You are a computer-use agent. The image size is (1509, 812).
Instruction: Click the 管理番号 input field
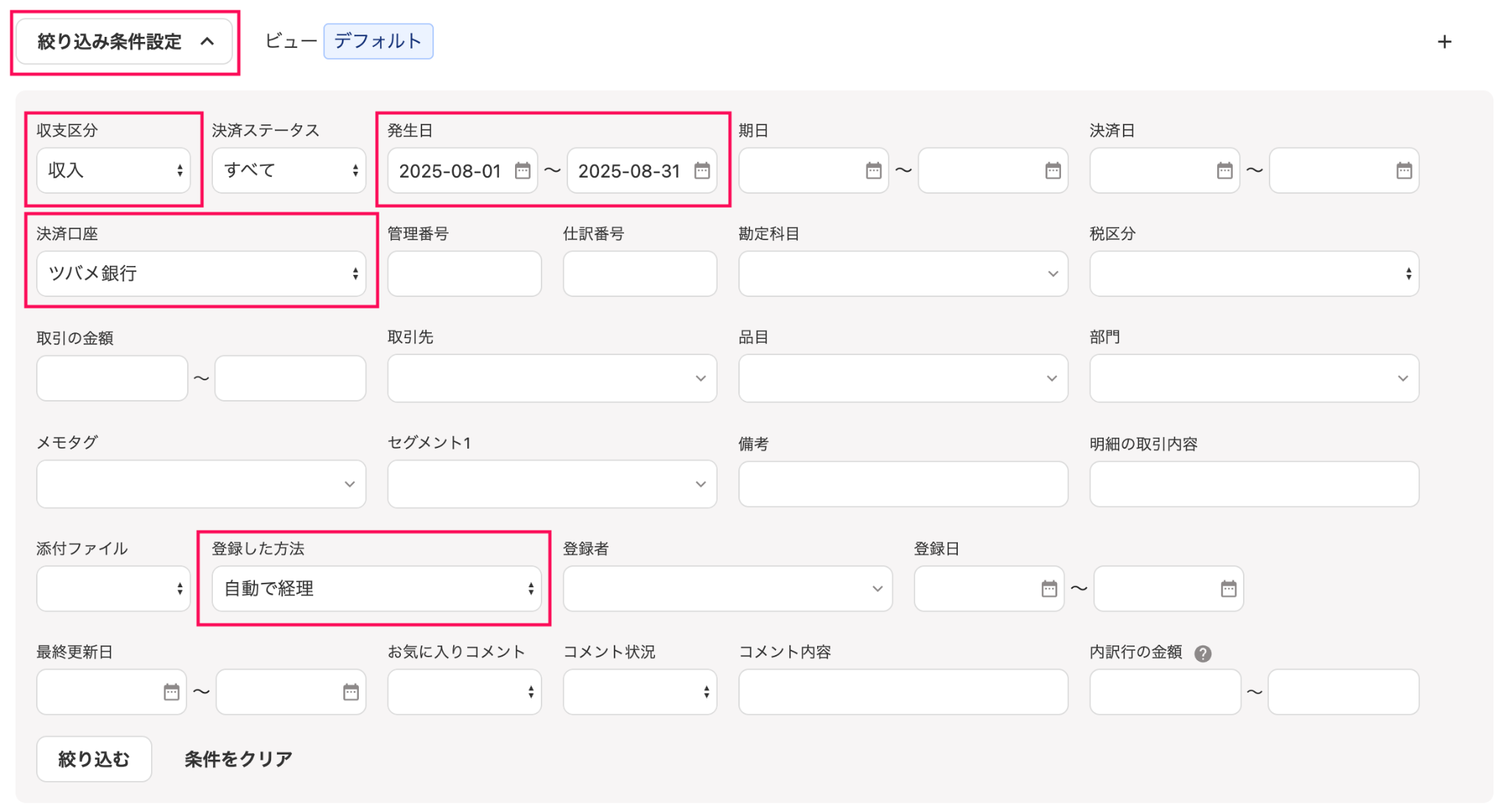[464, 273]
